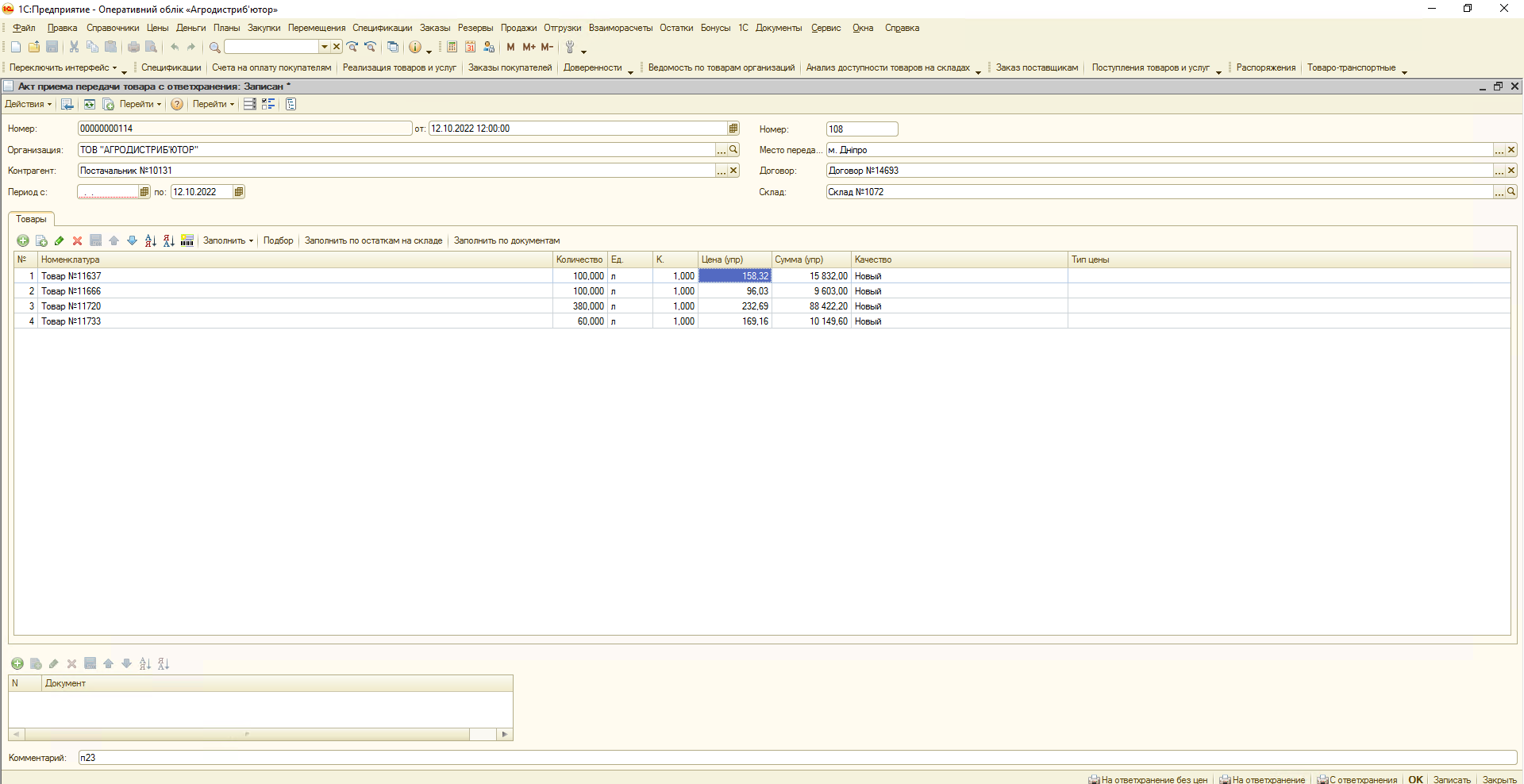Select the Товары tab
Image resolution: width=1524 pixels, height=784 pixels.
pos(32,220)
